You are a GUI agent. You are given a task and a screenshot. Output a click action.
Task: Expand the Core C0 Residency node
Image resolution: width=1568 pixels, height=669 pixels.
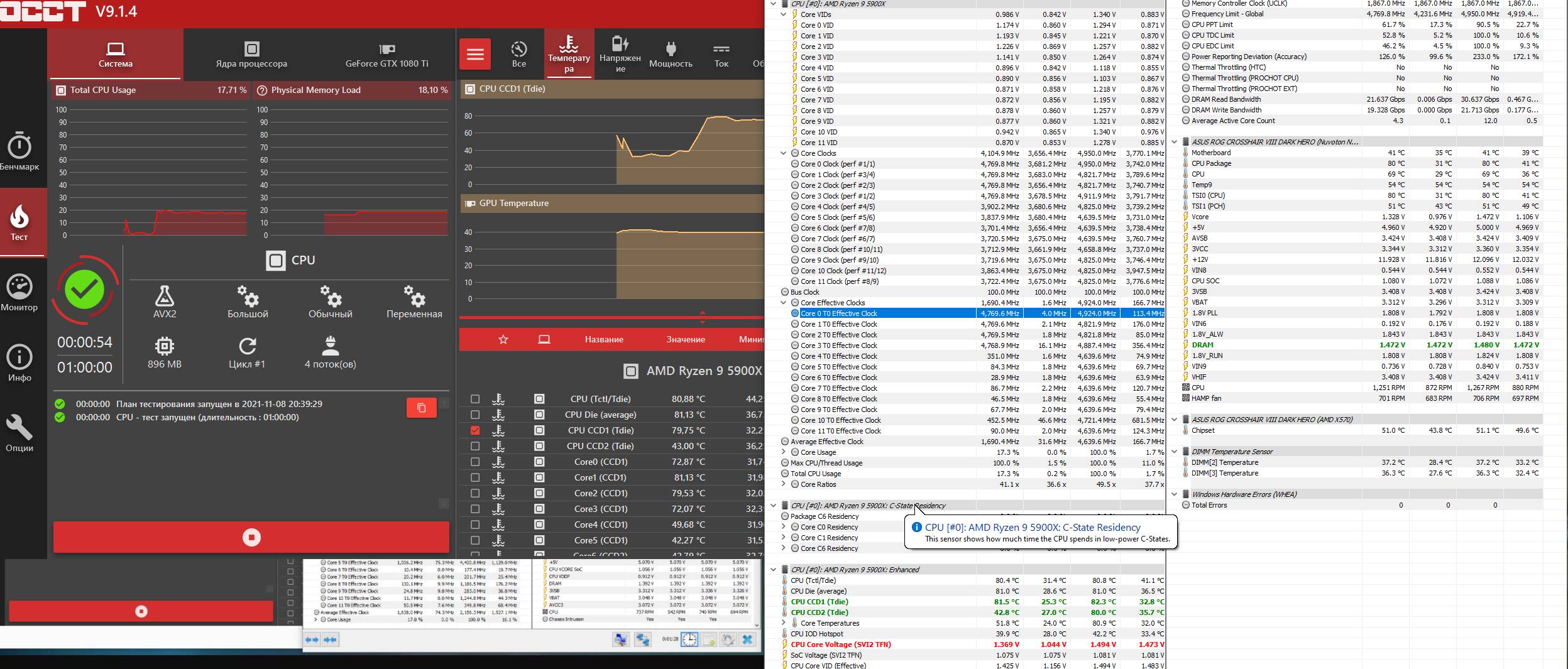tap(784, 527)
